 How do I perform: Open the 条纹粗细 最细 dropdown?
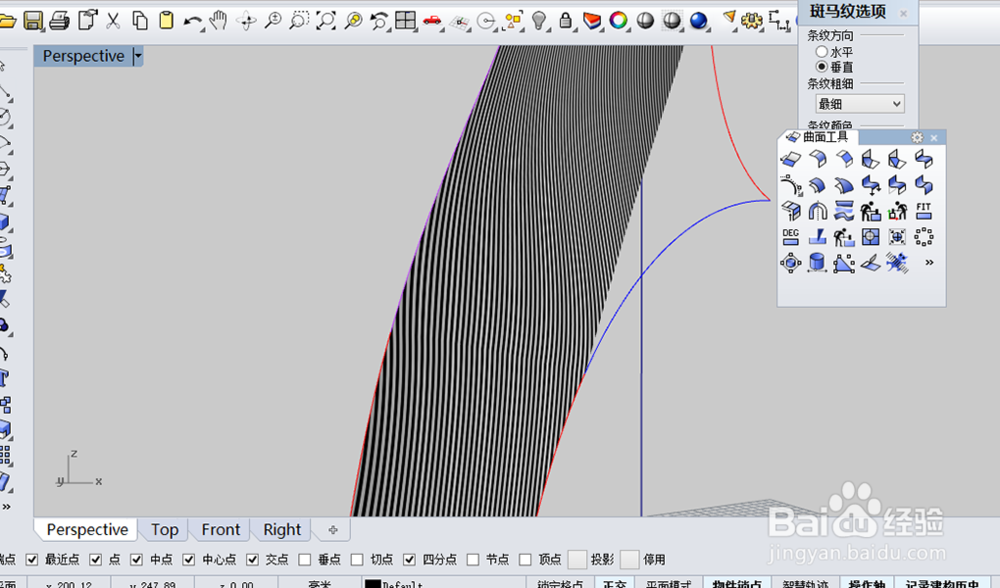click(860, 103)
